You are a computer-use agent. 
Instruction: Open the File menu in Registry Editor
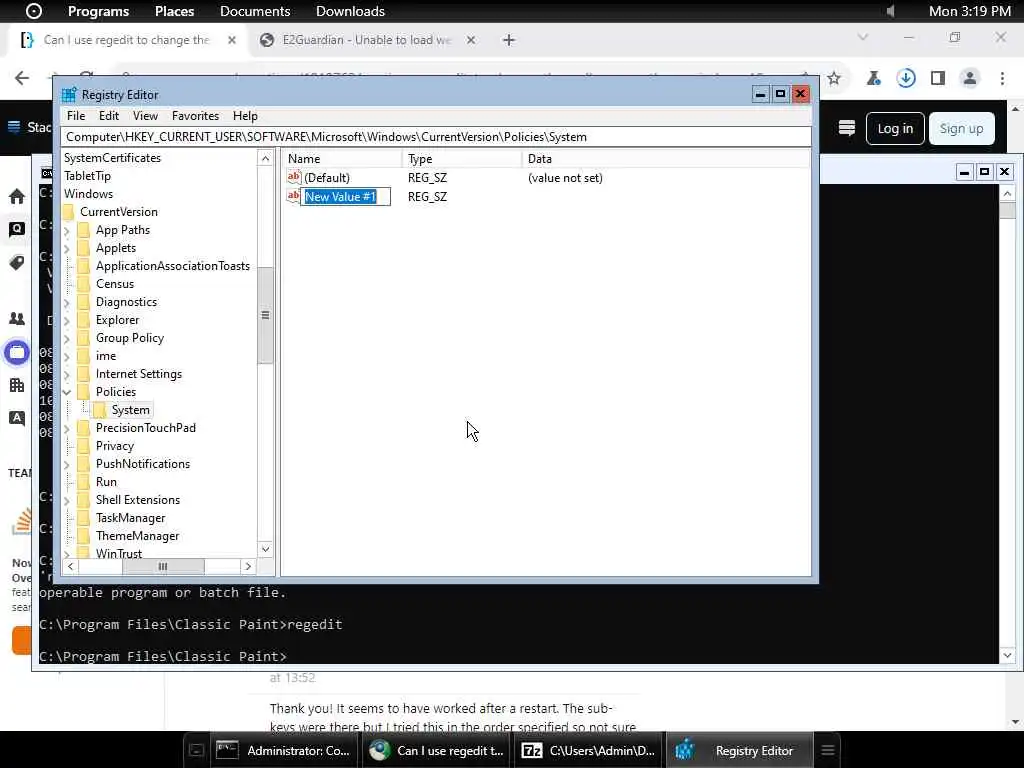pyautogui.click(x=76, y=116)
